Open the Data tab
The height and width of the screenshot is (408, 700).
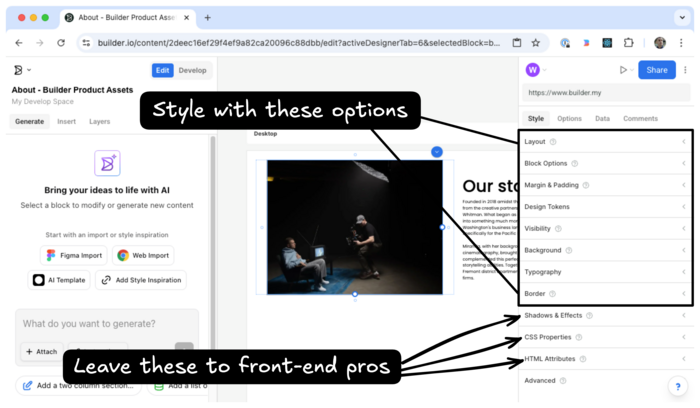tap(602, 119)
